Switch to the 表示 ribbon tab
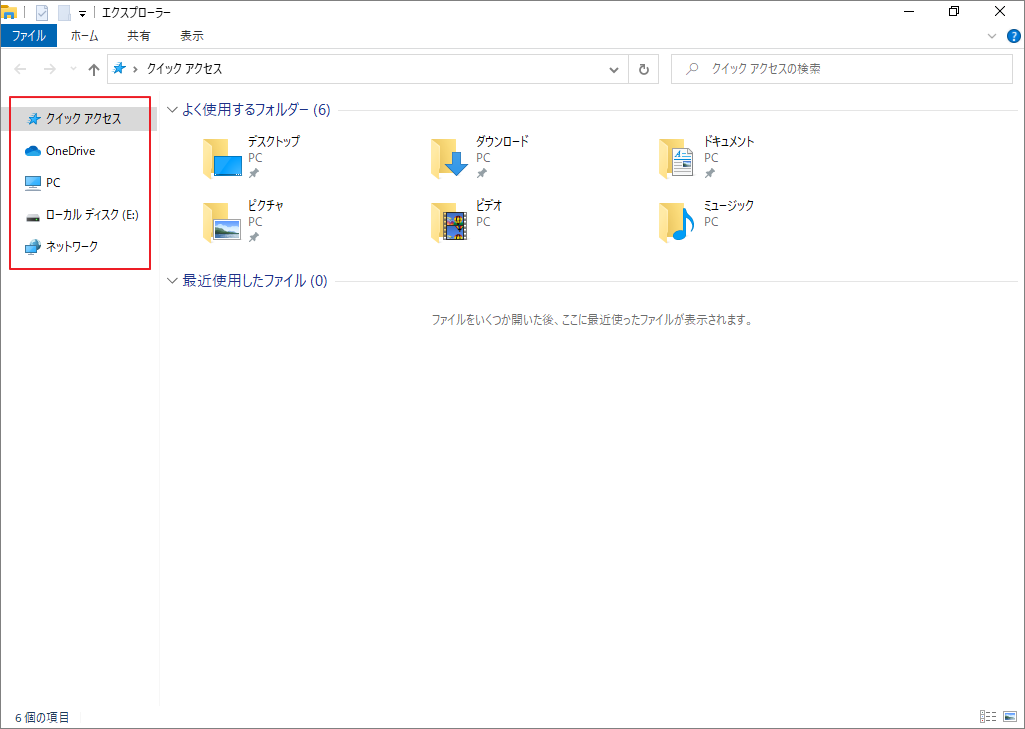 (x=191, y=35)
